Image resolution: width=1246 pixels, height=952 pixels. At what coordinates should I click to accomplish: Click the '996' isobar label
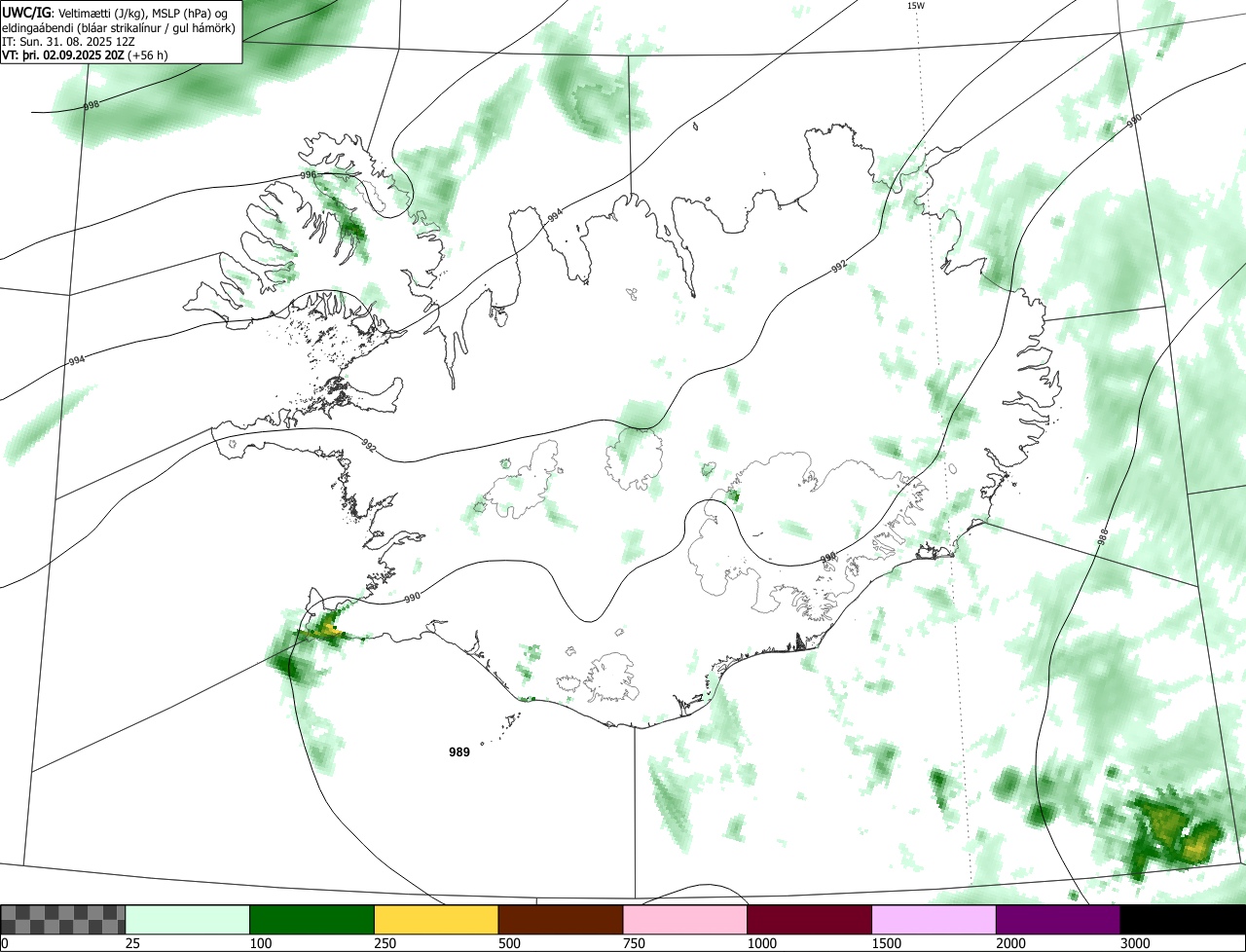point(309,175)
